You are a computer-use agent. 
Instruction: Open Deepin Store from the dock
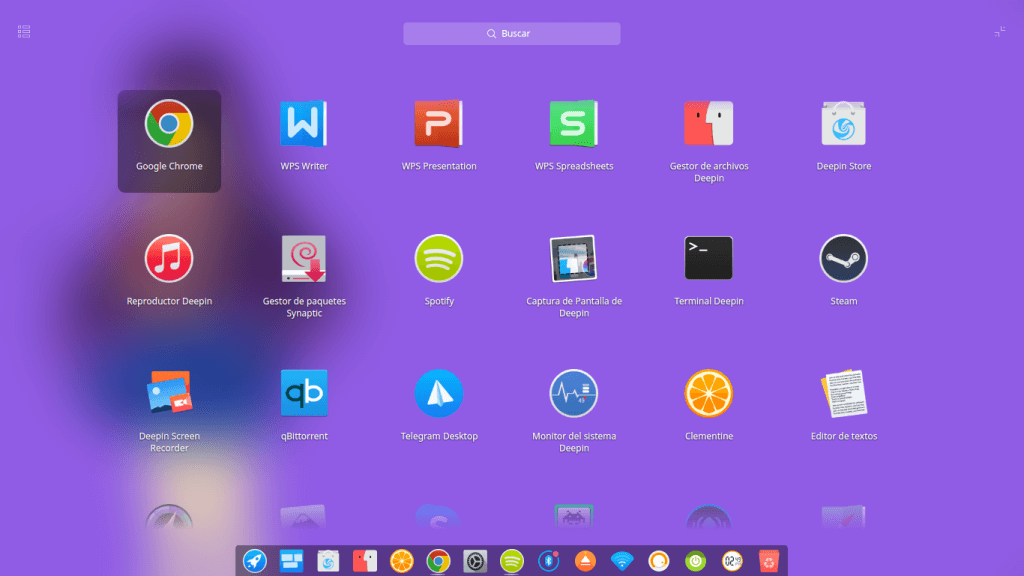click(328, 561)
